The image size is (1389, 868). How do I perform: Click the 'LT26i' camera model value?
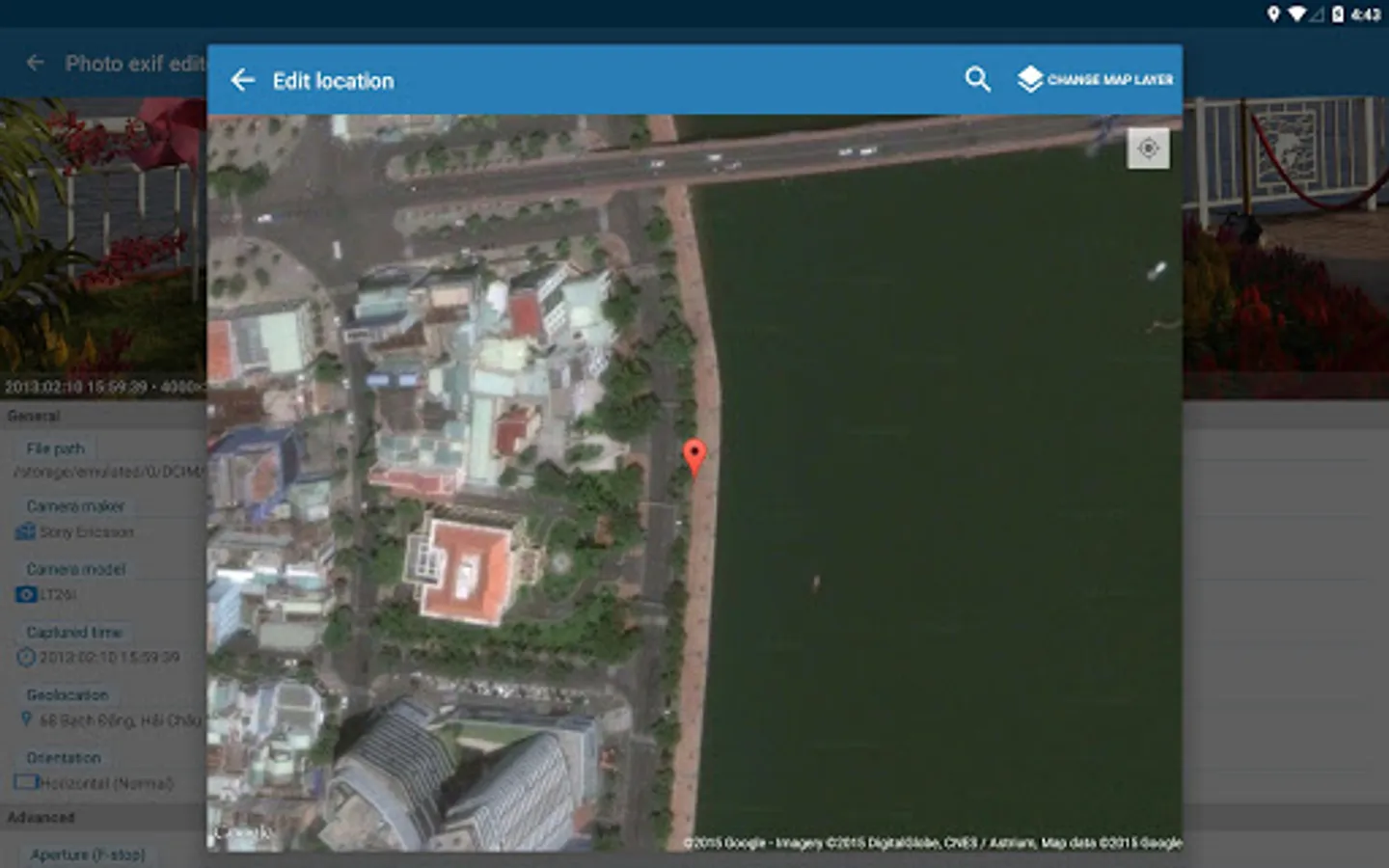[58, 594]
